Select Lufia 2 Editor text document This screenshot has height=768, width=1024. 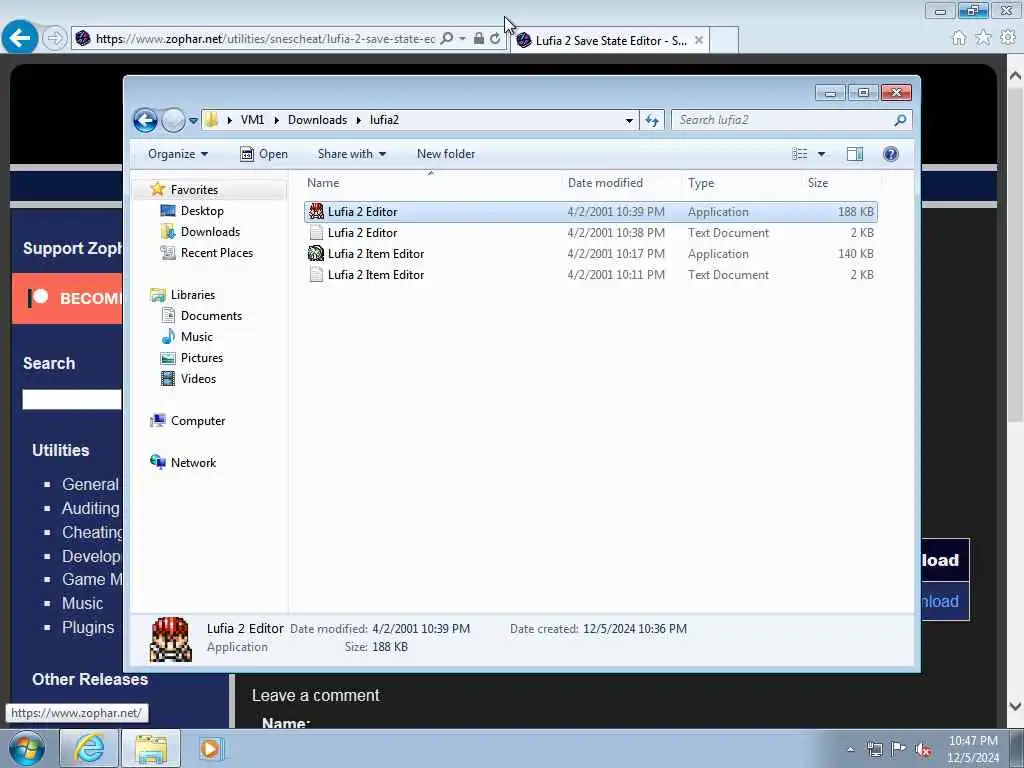590,232
